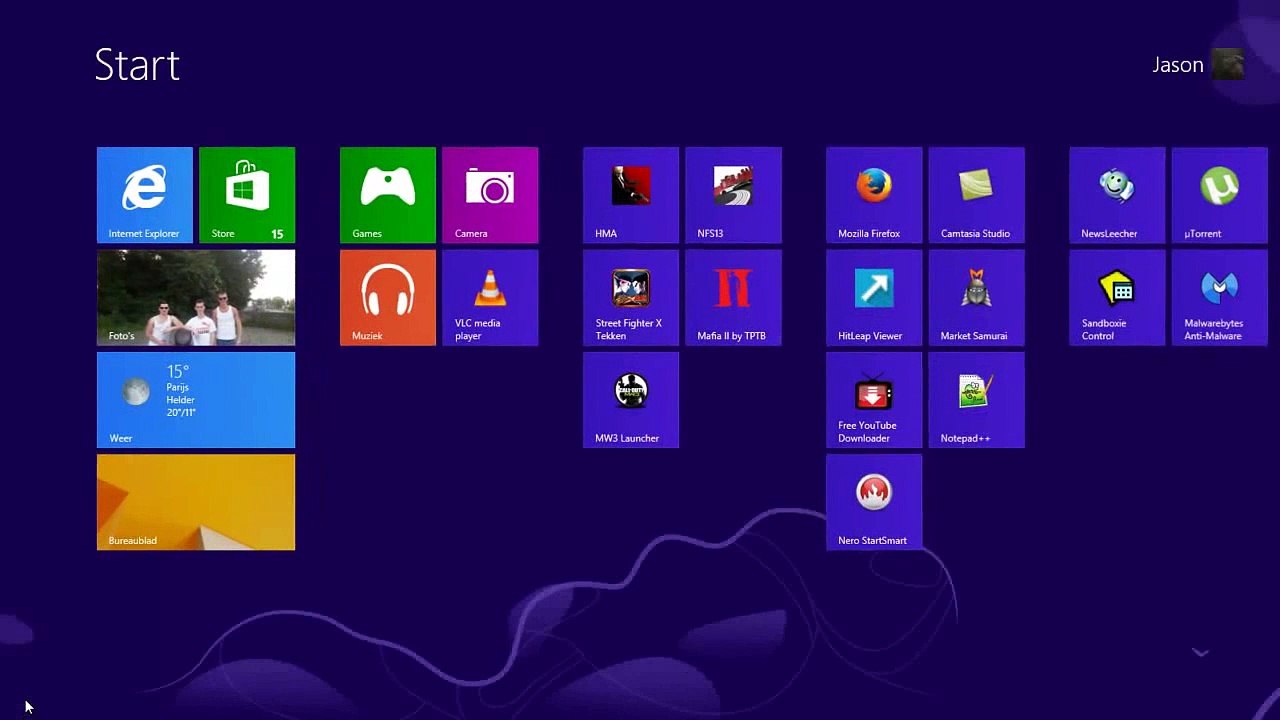Start the MW3 Launcher tile
Viewport: 1280px width, 720px height.
point(631,400)
